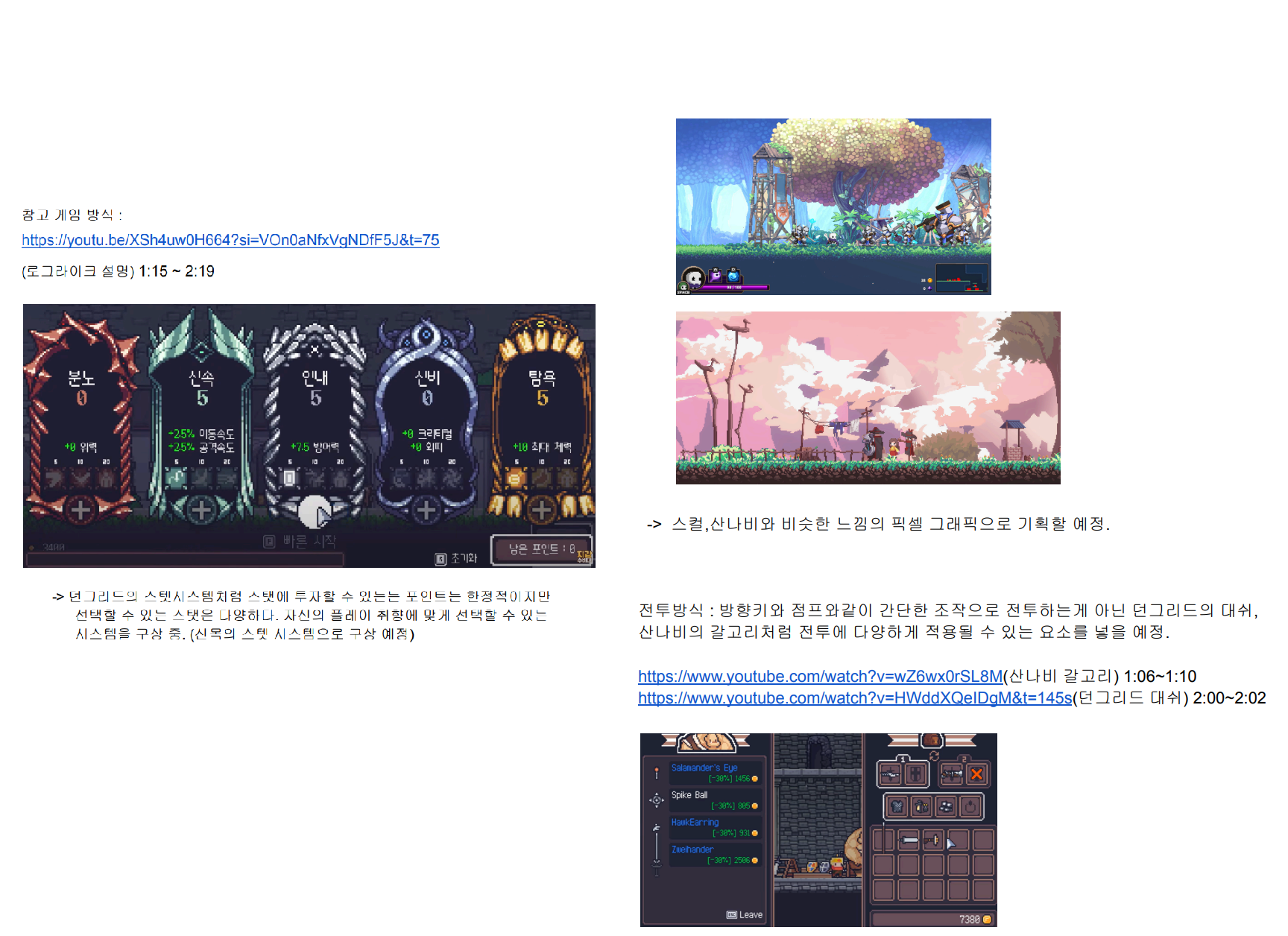Click the 분노 stat card title
Image resolution: width=1288 pixels, height=936 pixels.
tap(81, 379)
